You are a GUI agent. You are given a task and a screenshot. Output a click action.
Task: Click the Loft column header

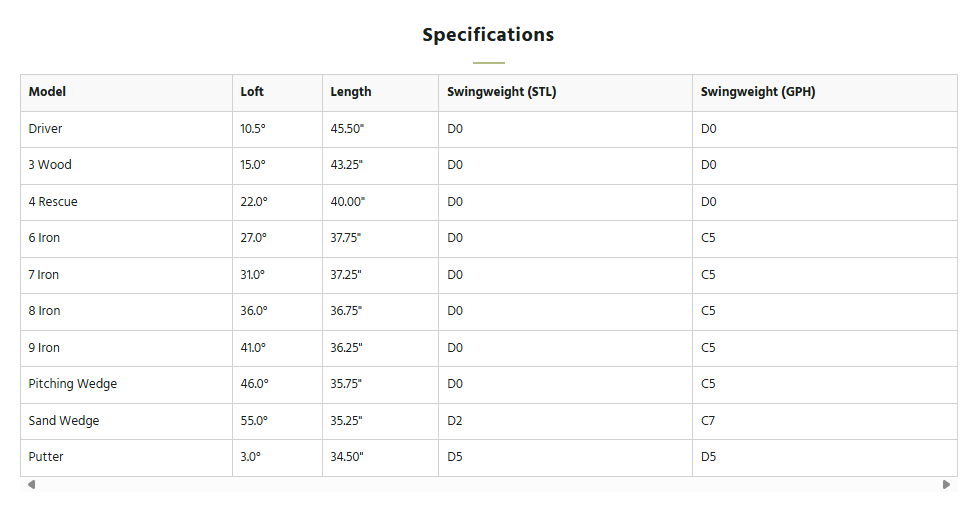(277, 92)
